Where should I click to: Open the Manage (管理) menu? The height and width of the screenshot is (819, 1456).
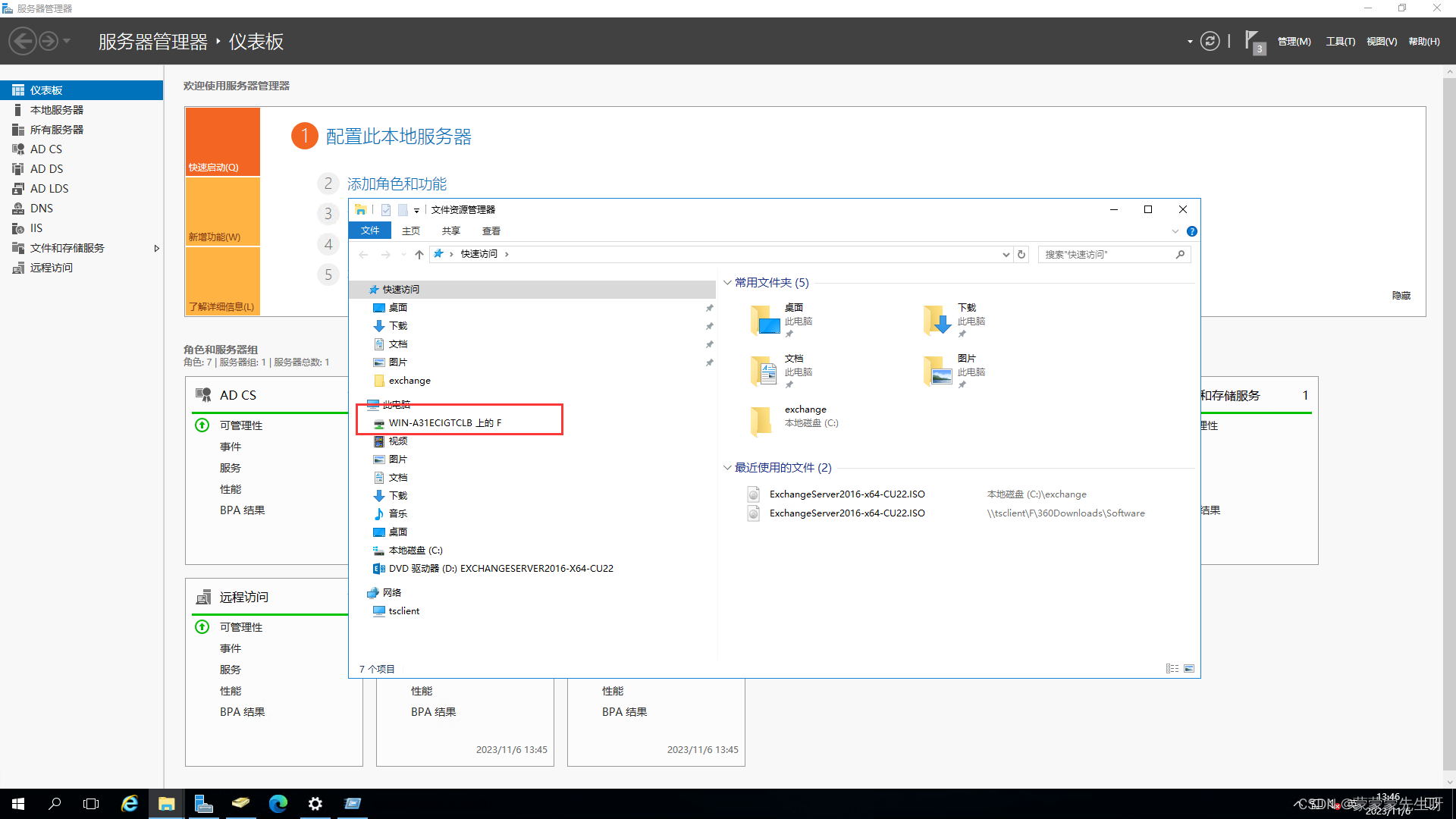pyautogui.click(x=1294, y=42)
